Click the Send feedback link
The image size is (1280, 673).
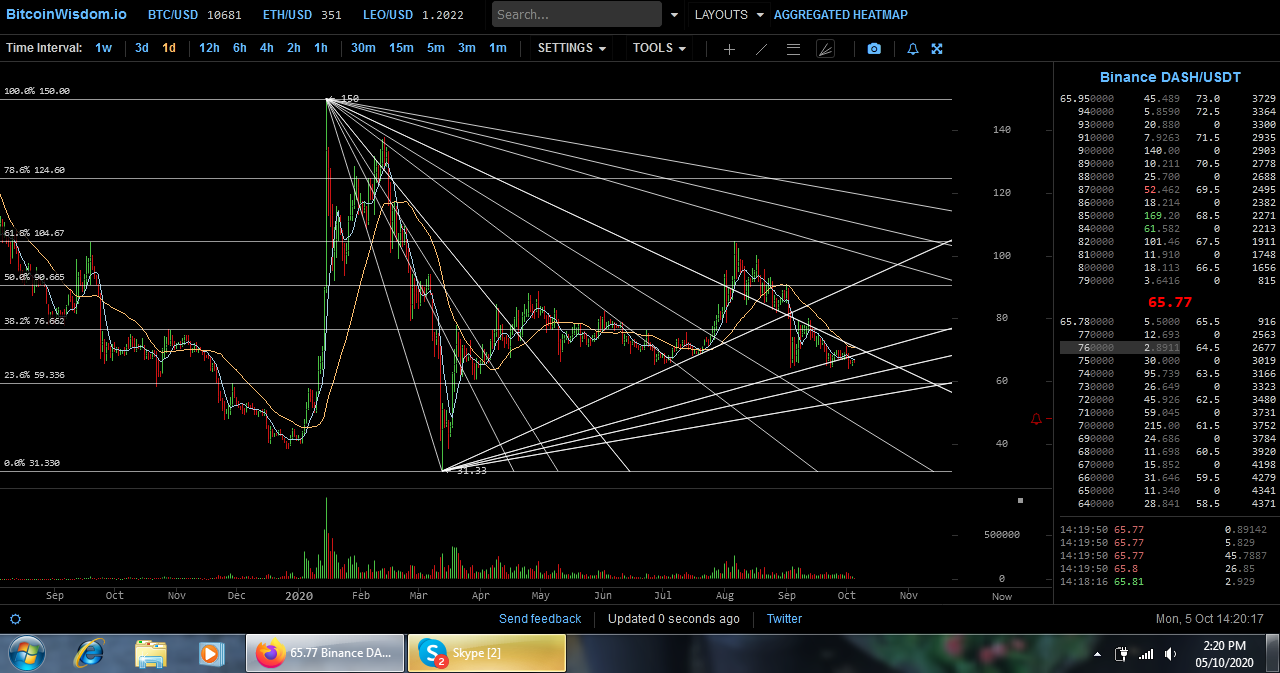[540, 619]
